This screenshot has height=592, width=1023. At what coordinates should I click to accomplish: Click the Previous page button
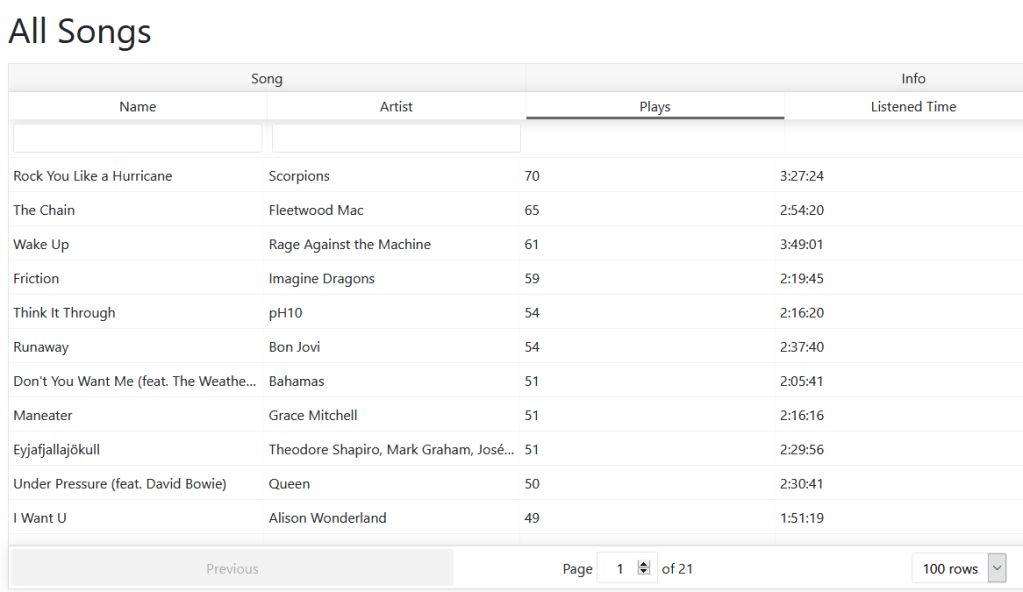pyautogui.click(x=232, y=569)
